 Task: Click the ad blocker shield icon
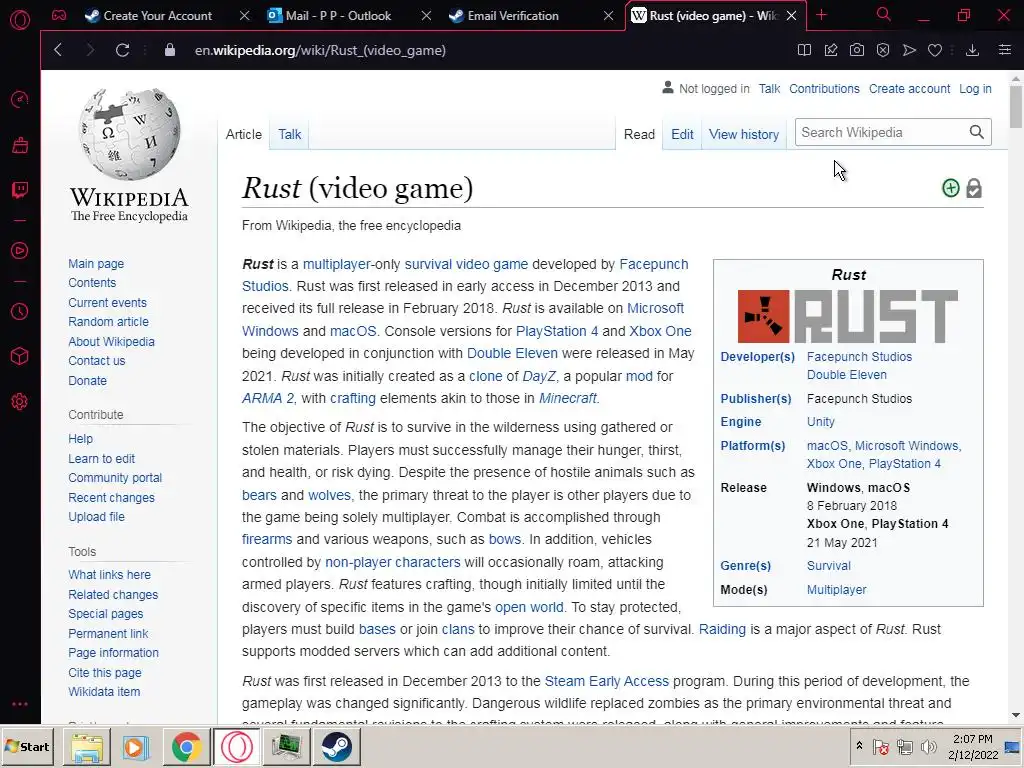tap(883, 50)
